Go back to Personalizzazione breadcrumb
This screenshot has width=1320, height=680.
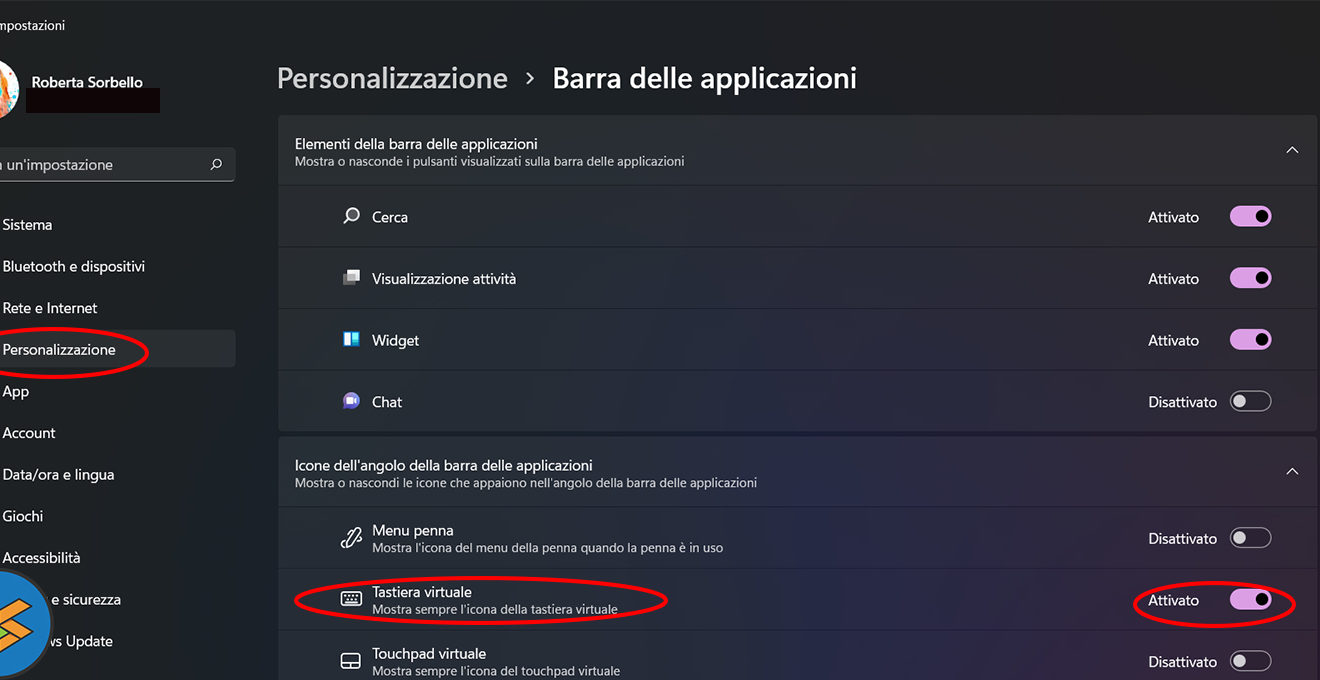pos(392,78)
